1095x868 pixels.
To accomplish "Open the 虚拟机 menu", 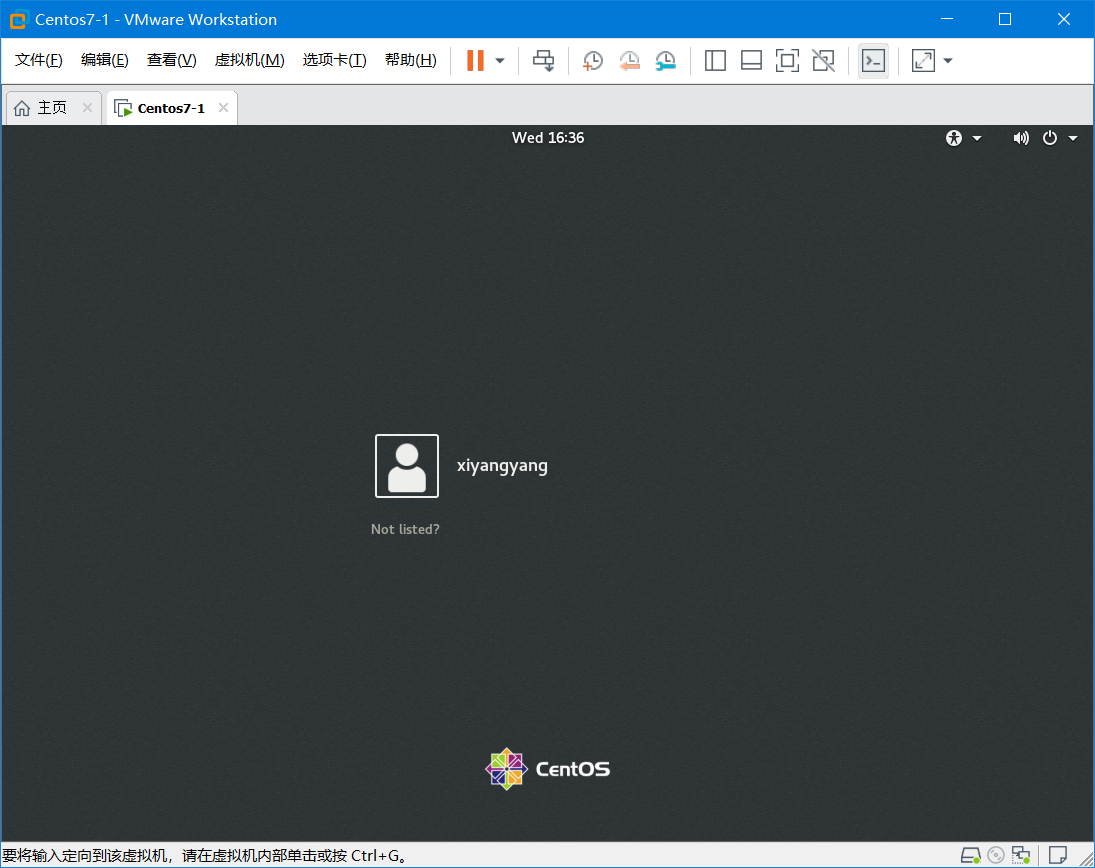I will pyautogui.click(x=249, y=59).
